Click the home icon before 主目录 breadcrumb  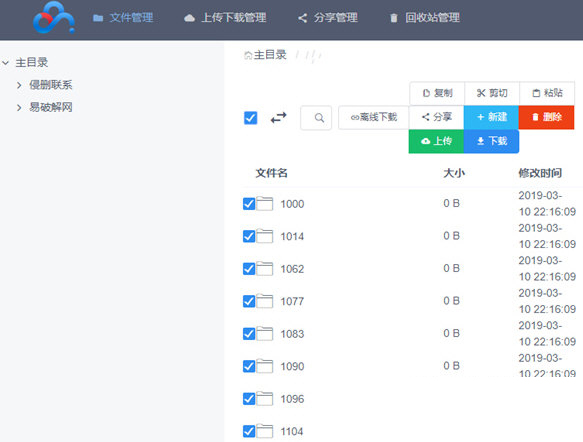[248, 55]
